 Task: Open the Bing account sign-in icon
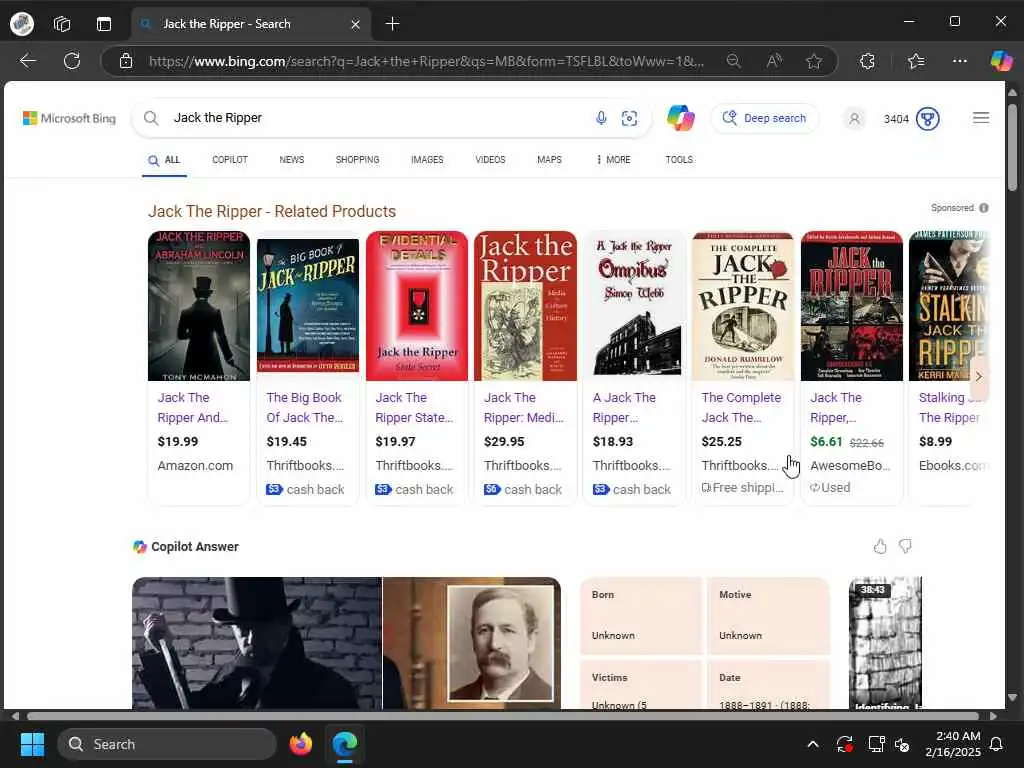tap(854, 119)
